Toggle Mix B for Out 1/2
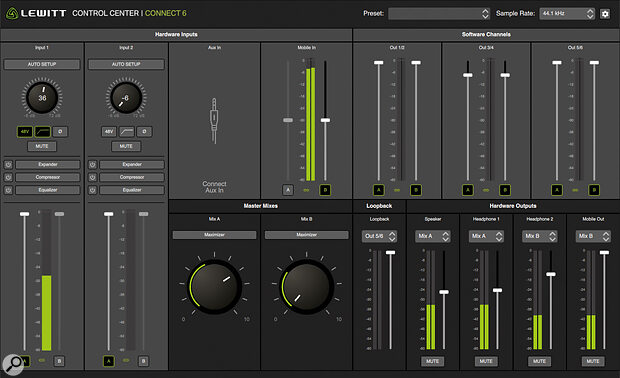The width and height of the screenshot is (620, 378). click(x=416, y=190)
